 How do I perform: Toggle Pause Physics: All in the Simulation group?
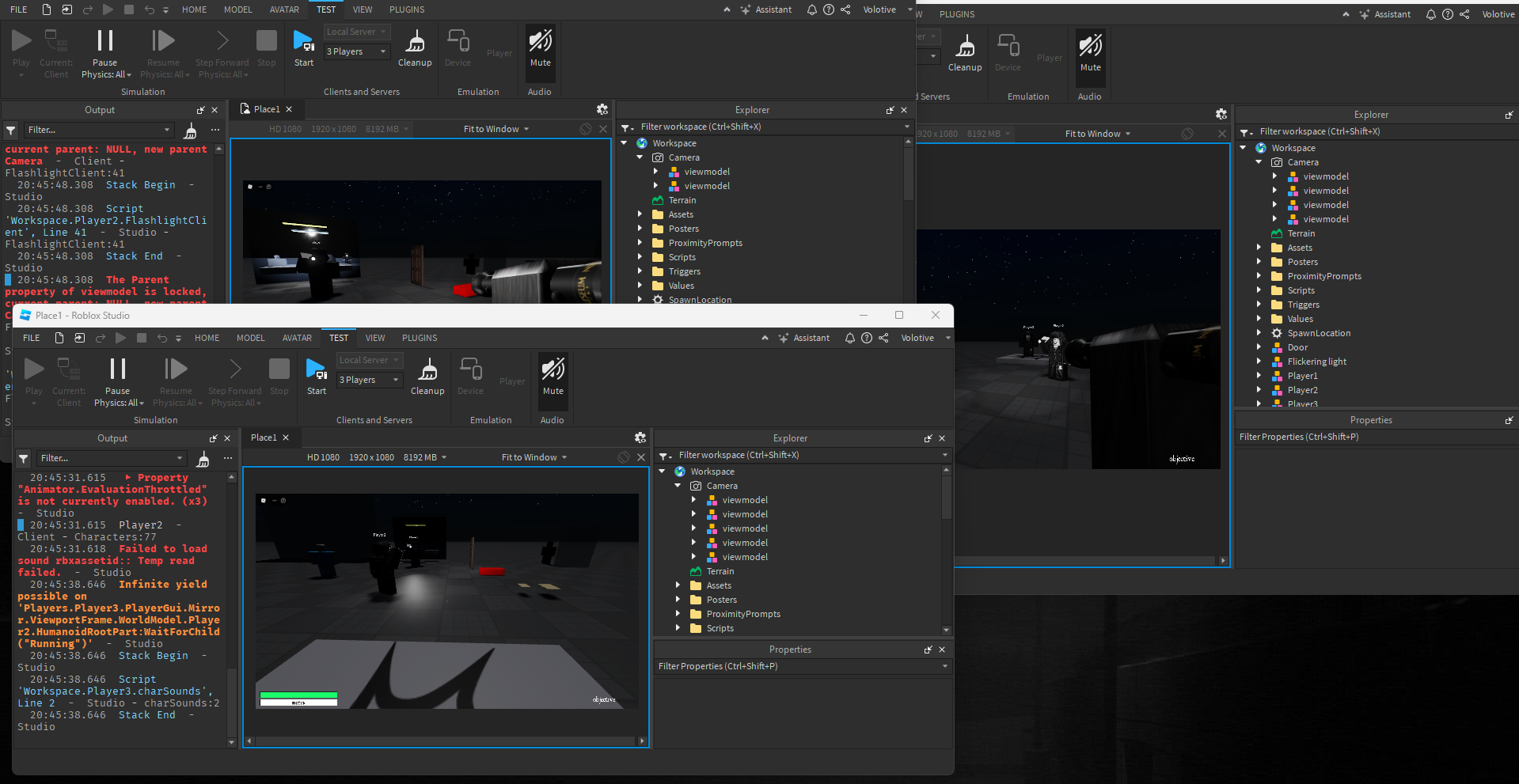pos(117,378)
